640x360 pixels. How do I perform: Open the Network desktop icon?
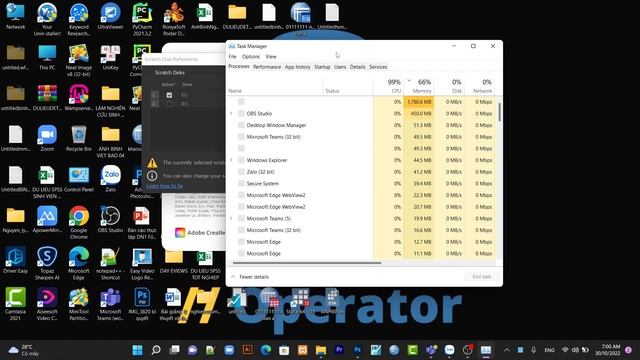pyautogui.click(x=16, y=16)
